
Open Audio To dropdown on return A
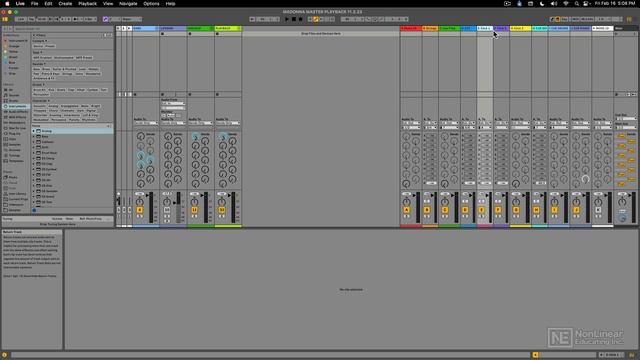click(411, 123)
